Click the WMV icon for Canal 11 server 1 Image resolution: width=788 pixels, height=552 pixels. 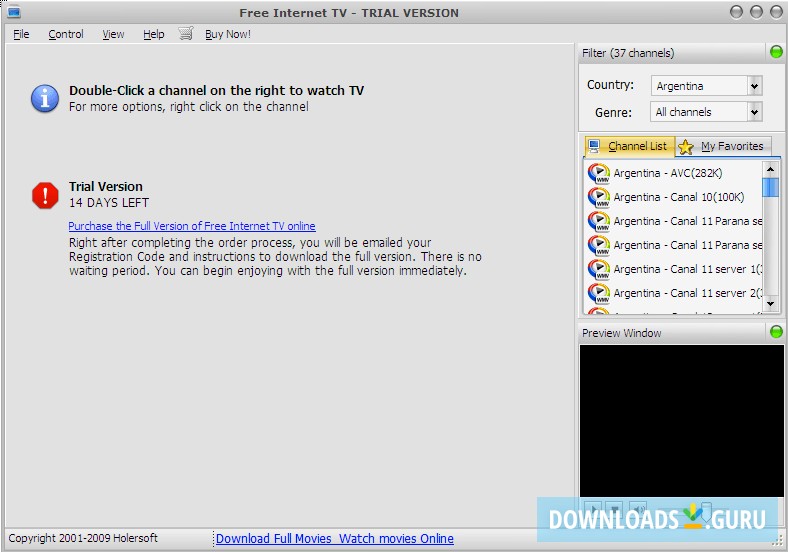tap(599, 269)
